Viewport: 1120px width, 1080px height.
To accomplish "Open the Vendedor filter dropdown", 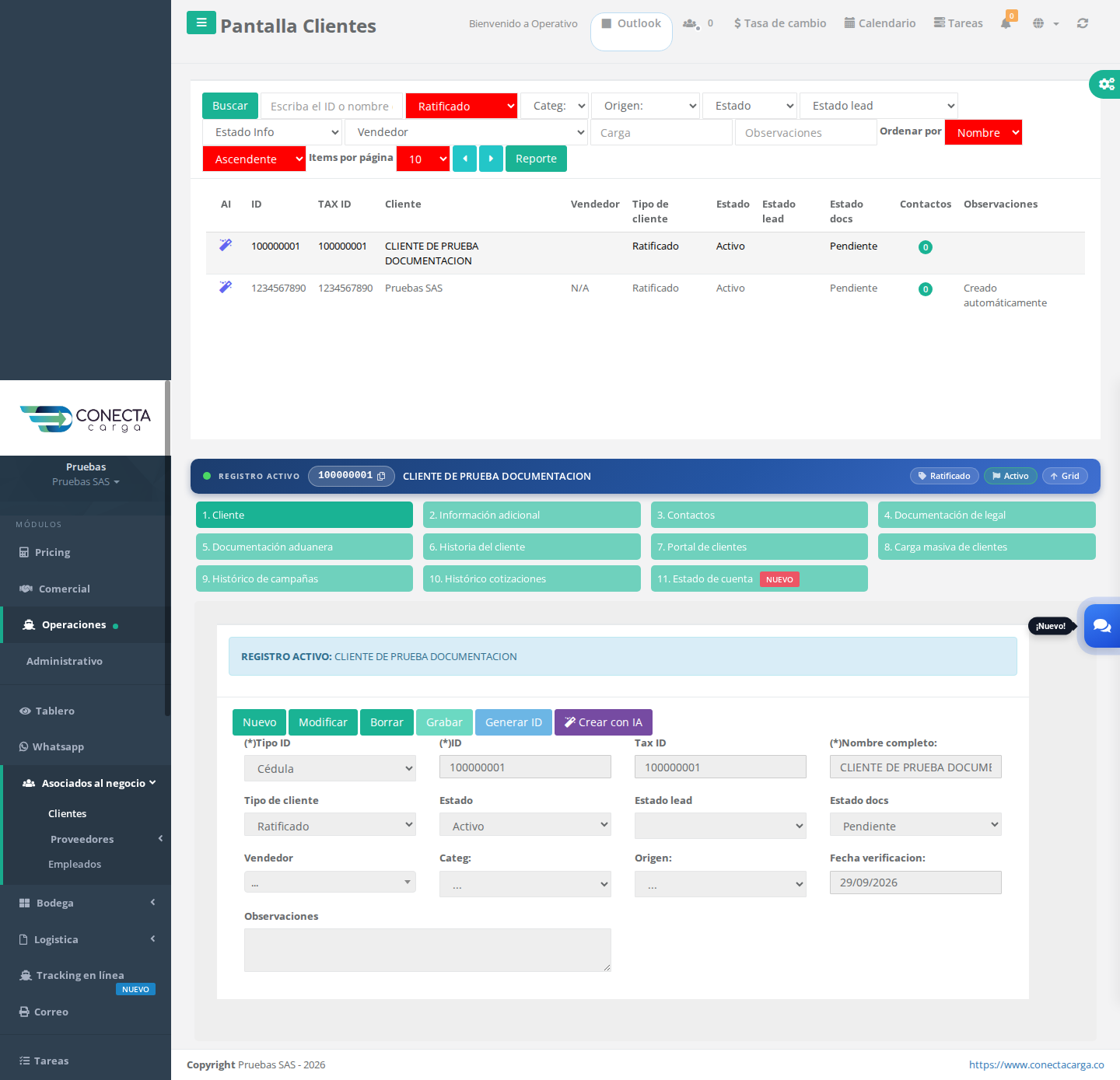I will (x=466, y=132).
